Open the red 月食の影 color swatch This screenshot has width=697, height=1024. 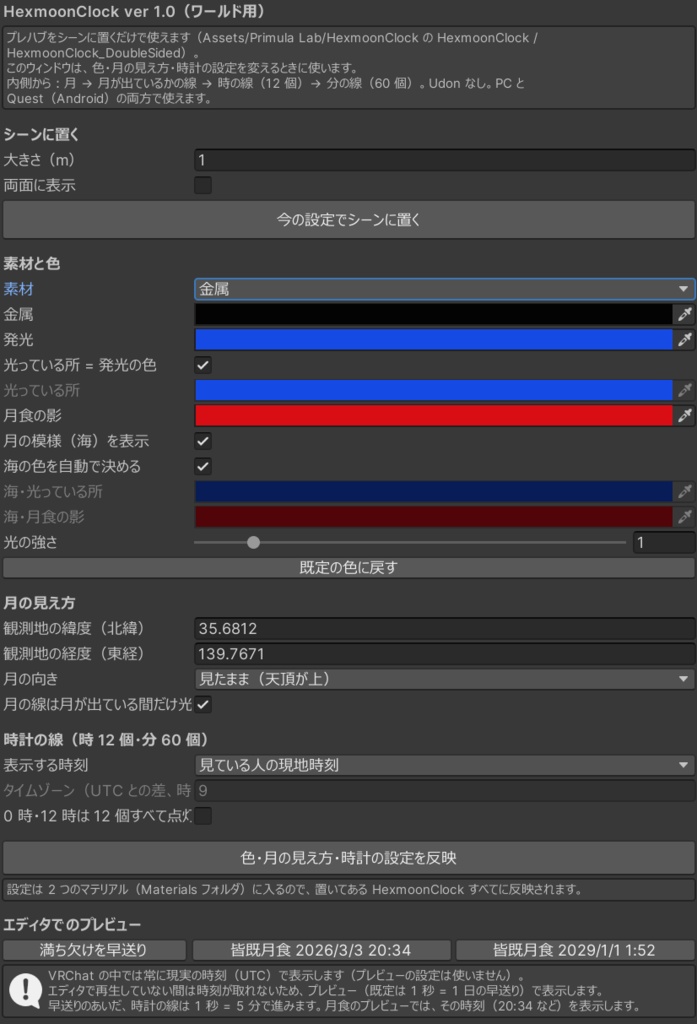[x=434, y=415]
